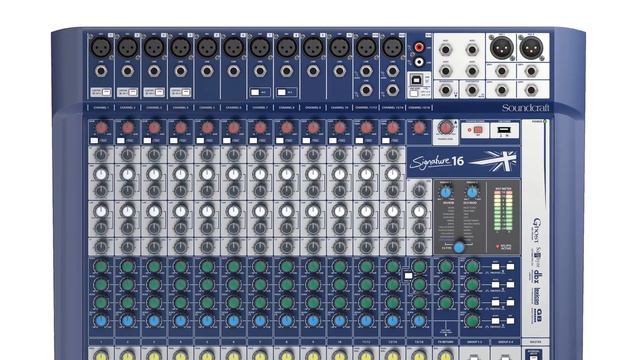Click the third green aux knob on channel 8

287,302
